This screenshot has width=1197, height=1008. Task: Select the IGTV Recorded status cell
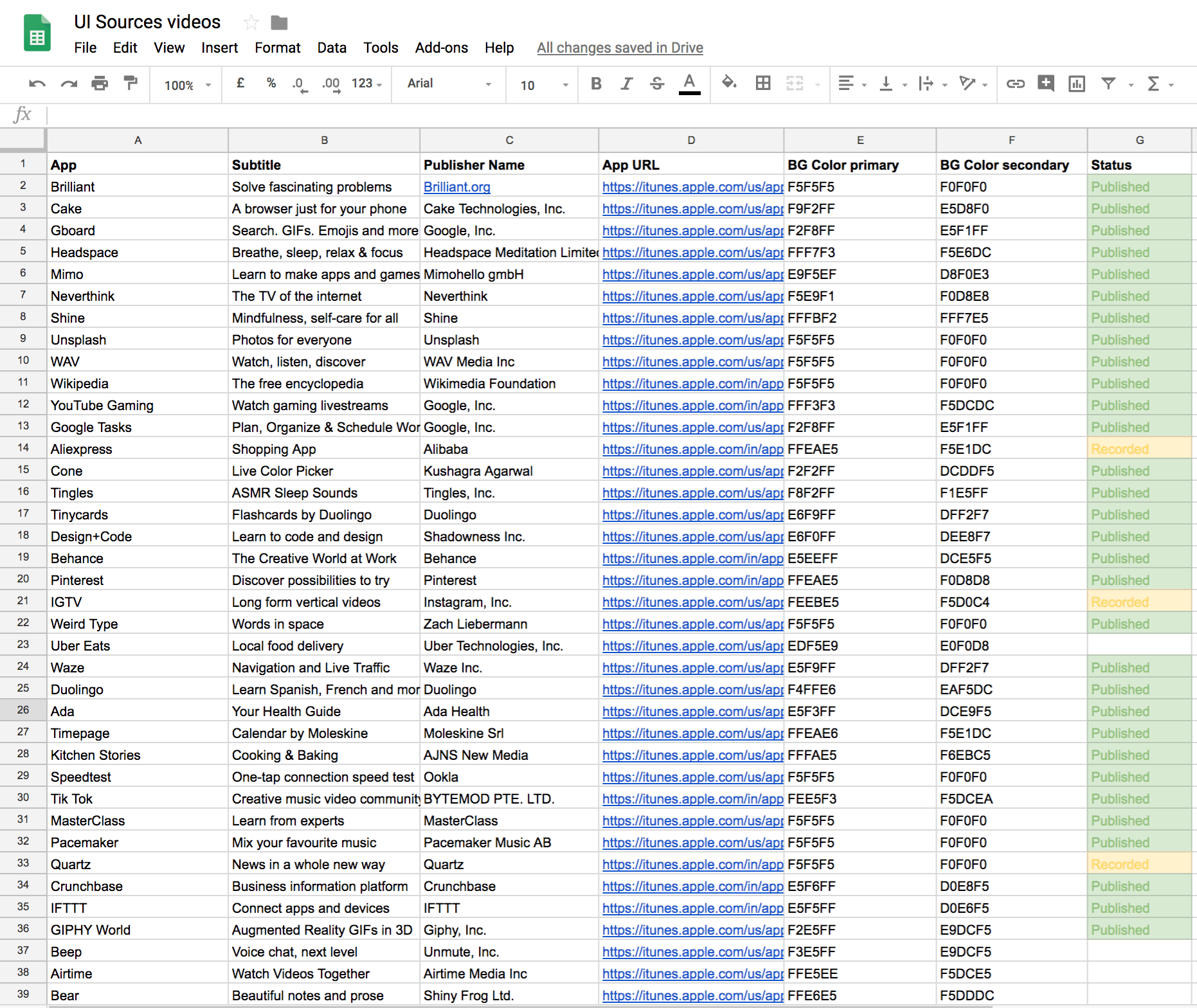1139,602
